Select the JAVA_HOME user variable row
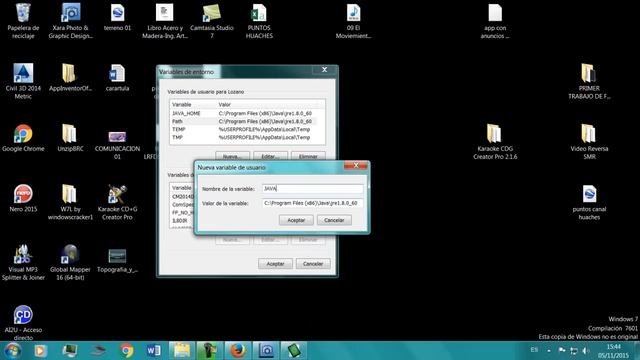Screen dimensions: 640x360 pos(247,113)
